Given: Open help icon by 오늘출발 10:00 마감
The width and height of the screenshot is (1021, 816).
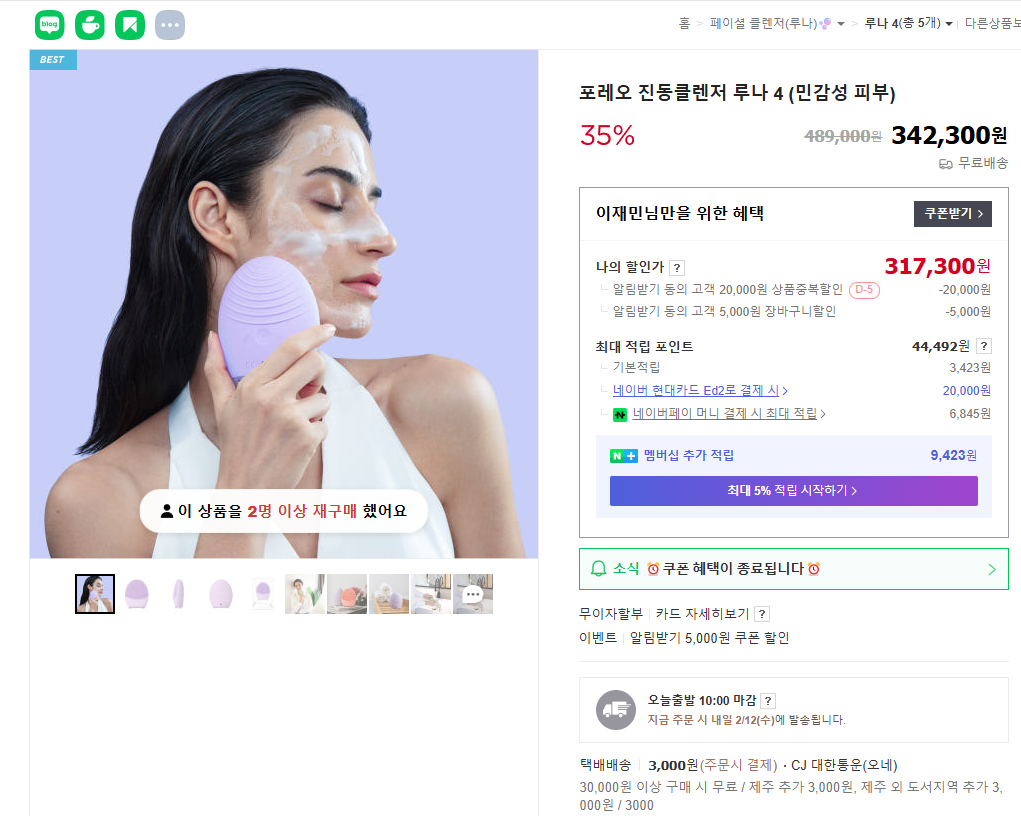Looking at the screenshot, I should click(768, 701).
